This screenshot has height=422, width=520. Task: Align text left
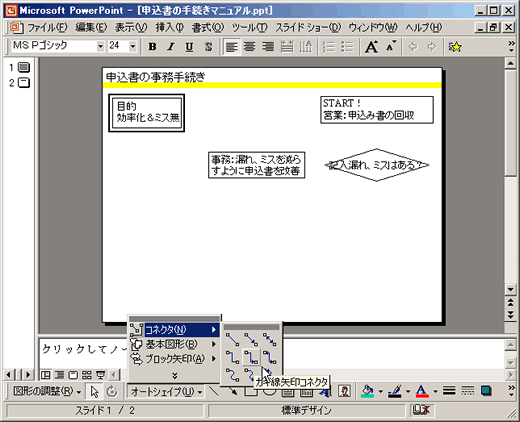[232, 47]
